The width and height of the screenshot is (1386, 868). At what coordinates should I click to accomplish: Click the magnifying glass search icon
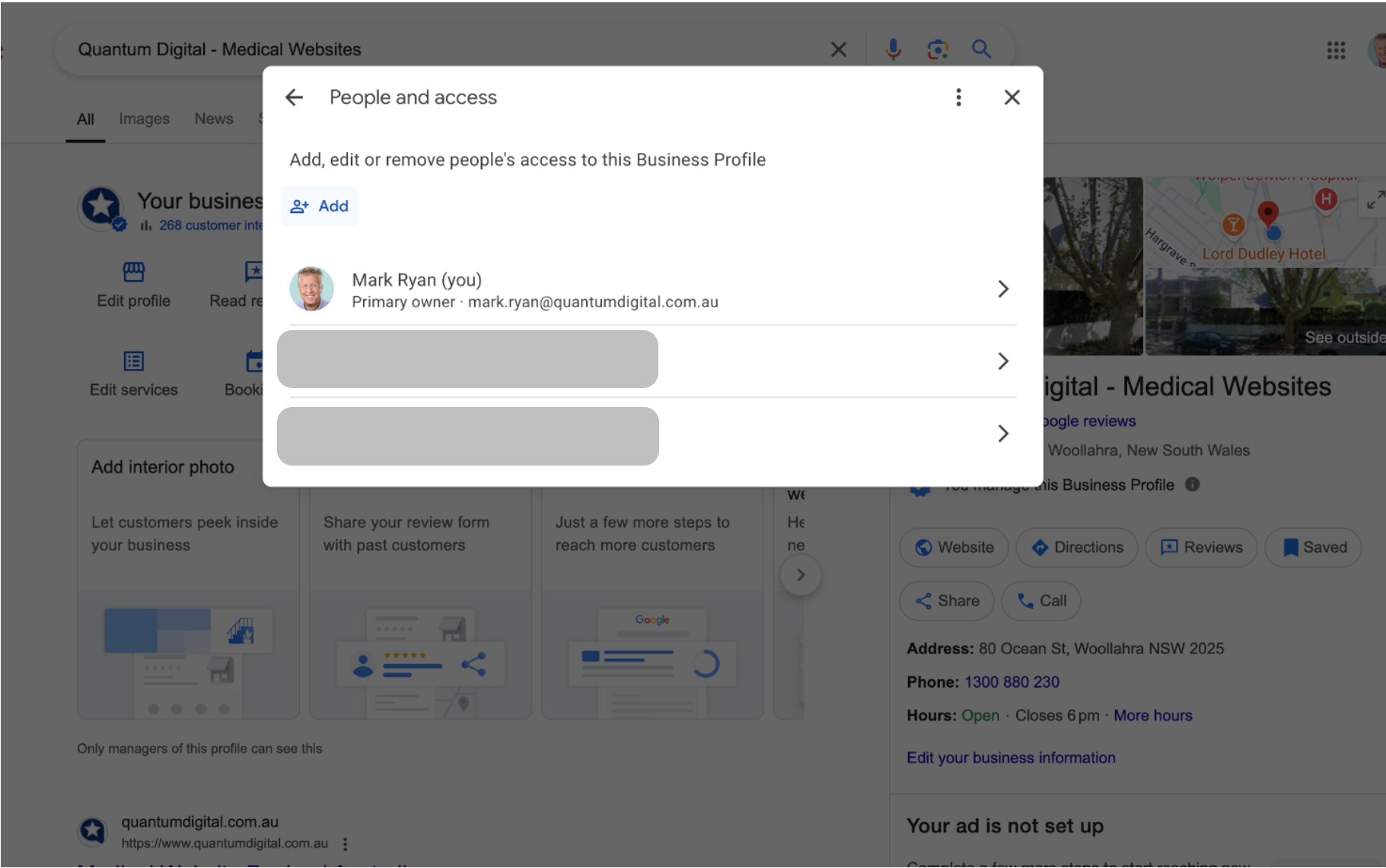982,49
